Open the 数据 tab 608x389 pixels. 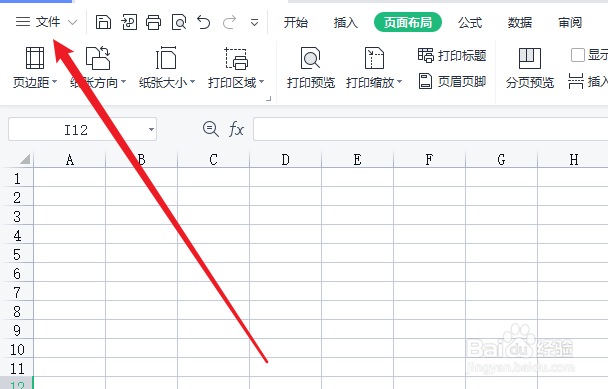(x=520, y=22)
